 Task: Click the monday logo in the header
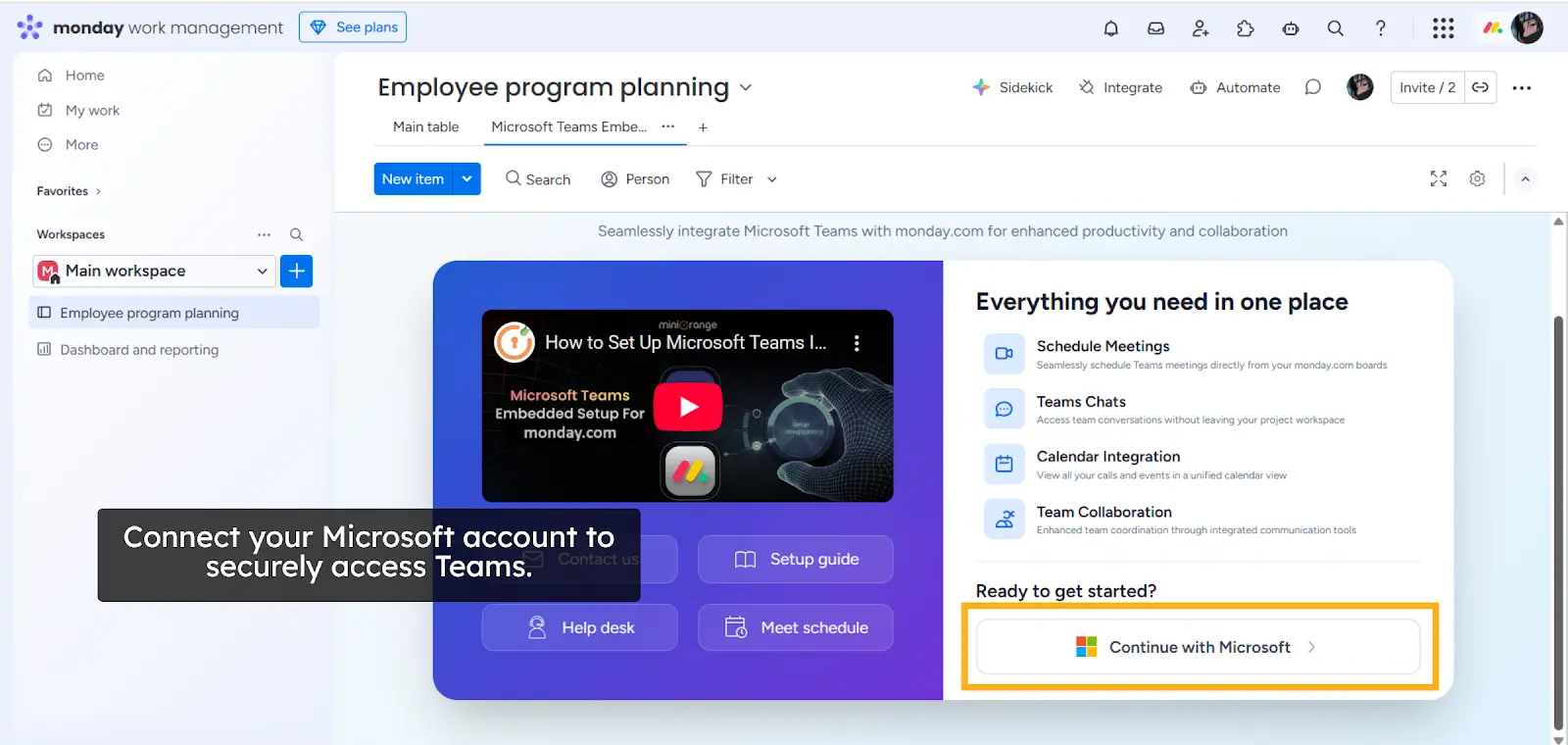[x=1493, y=28]
